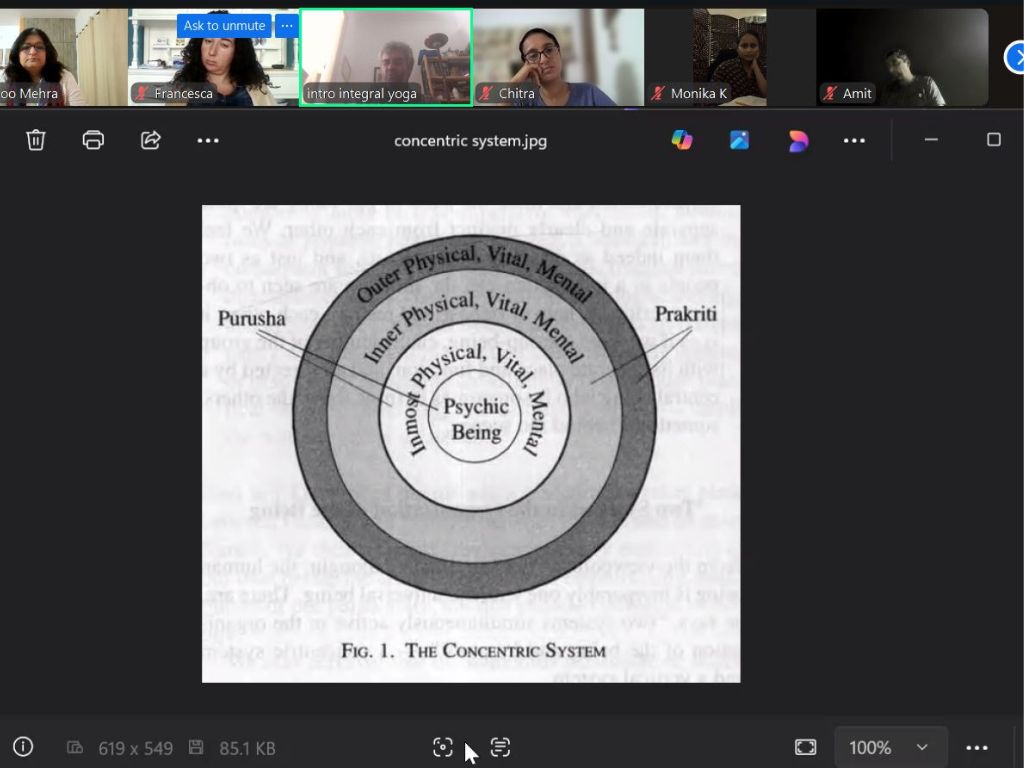Share the image using share icon
The width and height of the screenshot is (1024, 768).
tap(151, 140)
